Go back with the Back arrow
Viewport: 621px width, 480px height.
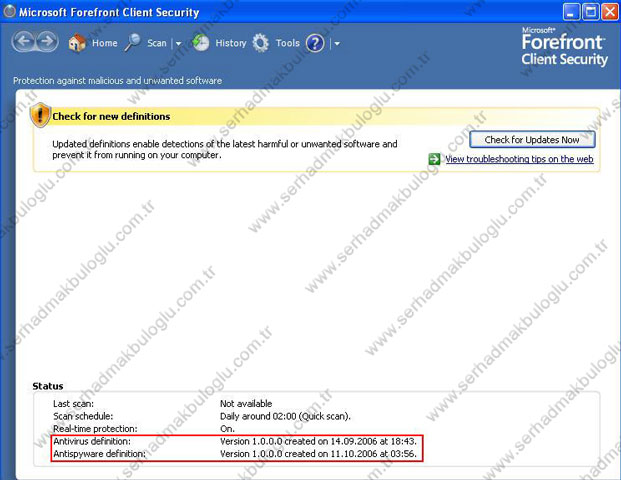pyautogui.click(x=25, y=42)
